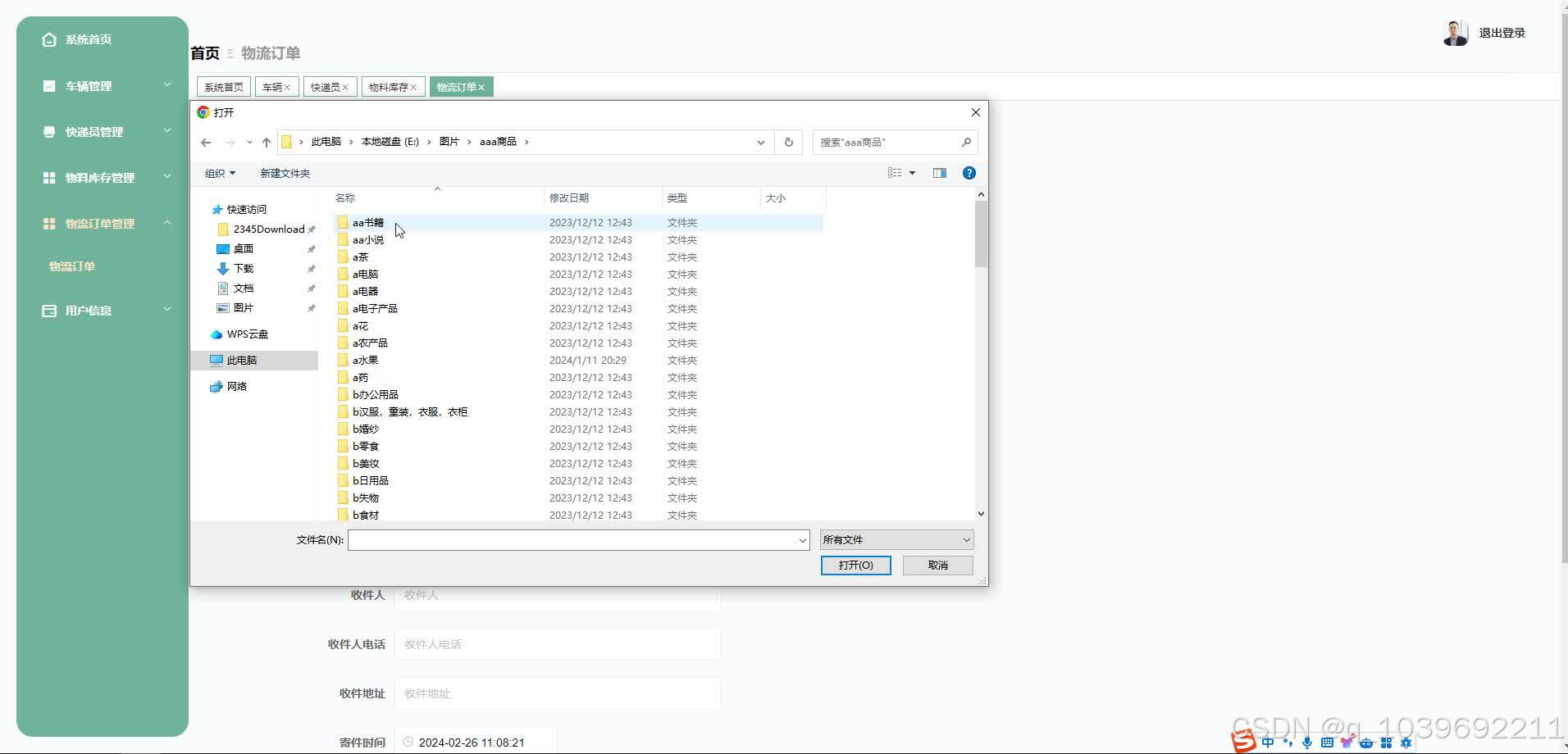Collapse the 物流订单管理 menu chevron

click(x=167, y=222)
